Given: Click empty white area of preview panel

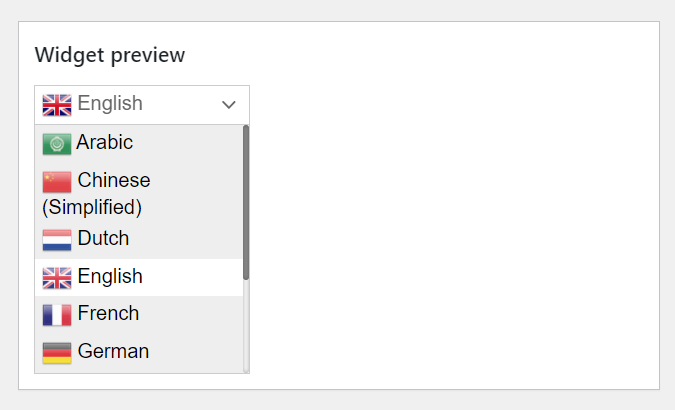Looking at the screenshot, I should (450, 220).
